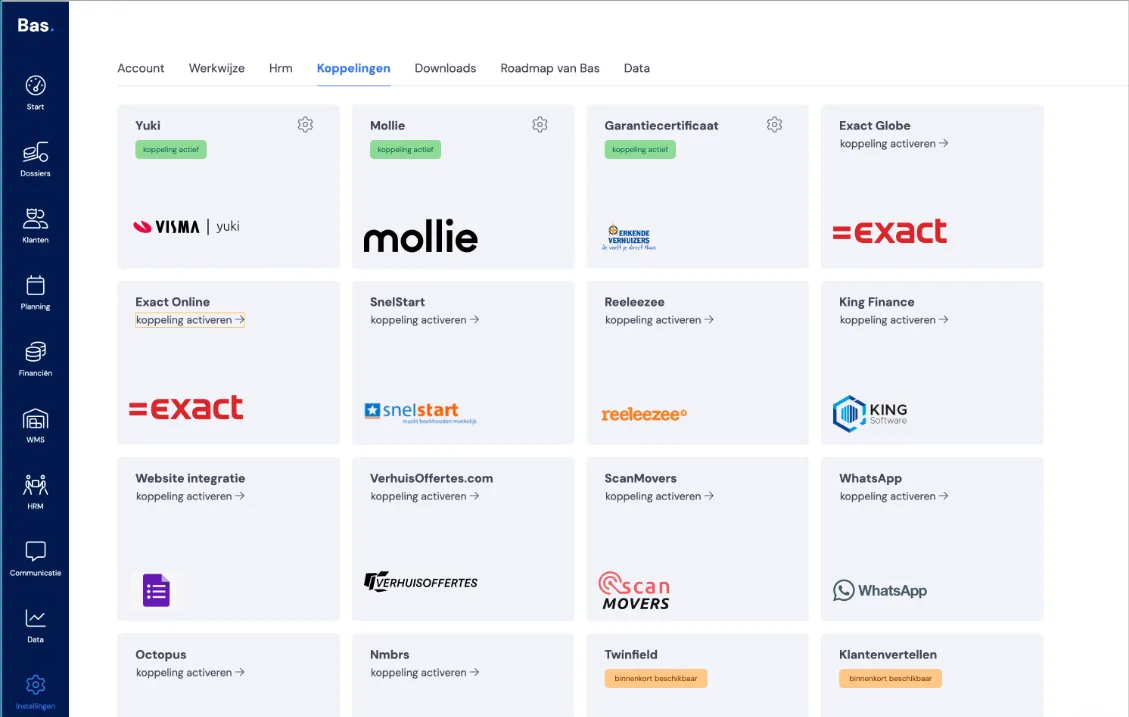The image size is (1129, 717).
Task: Click the reeleezee logo
Action: [x=644, y=414]
